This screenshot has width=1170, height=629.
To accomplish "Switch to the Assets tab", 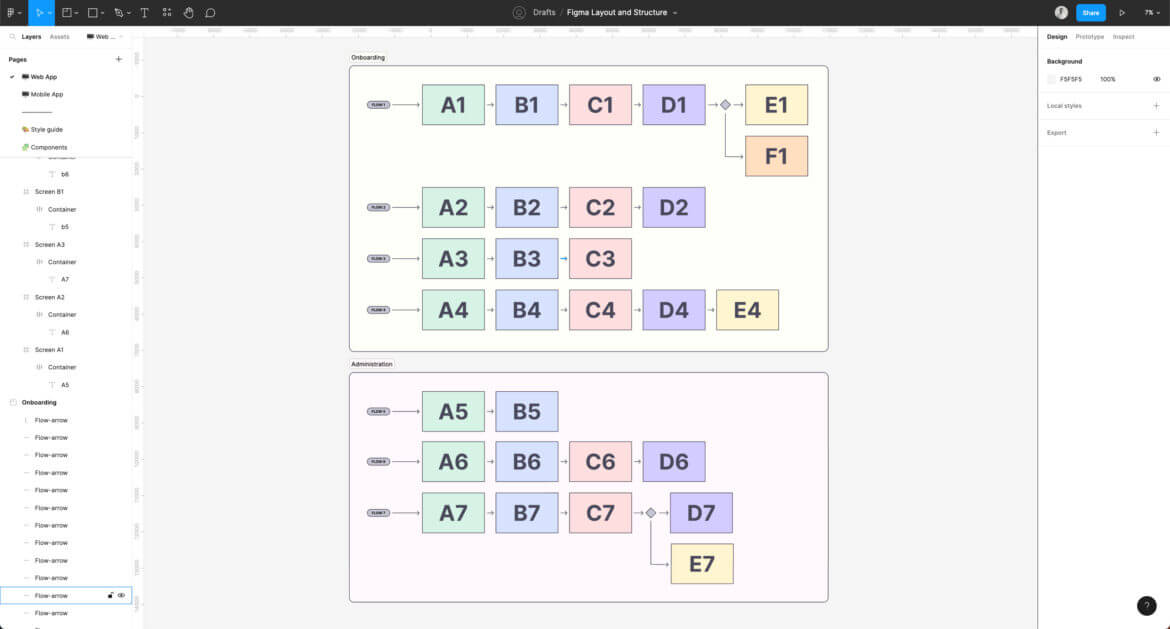I will click(60, 36).
